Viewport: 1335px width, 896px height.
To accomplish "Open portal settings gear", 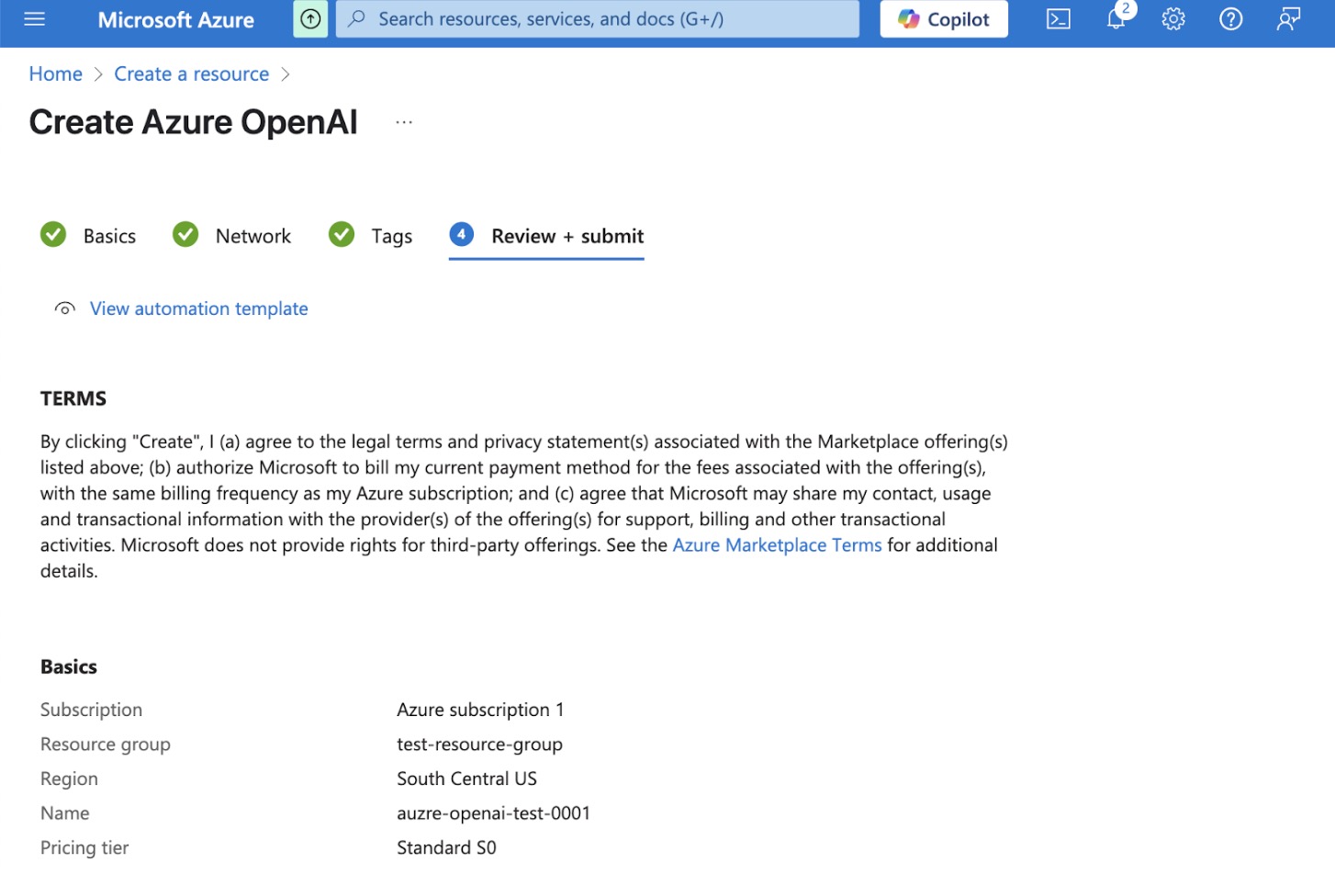I will [1172, 19].
